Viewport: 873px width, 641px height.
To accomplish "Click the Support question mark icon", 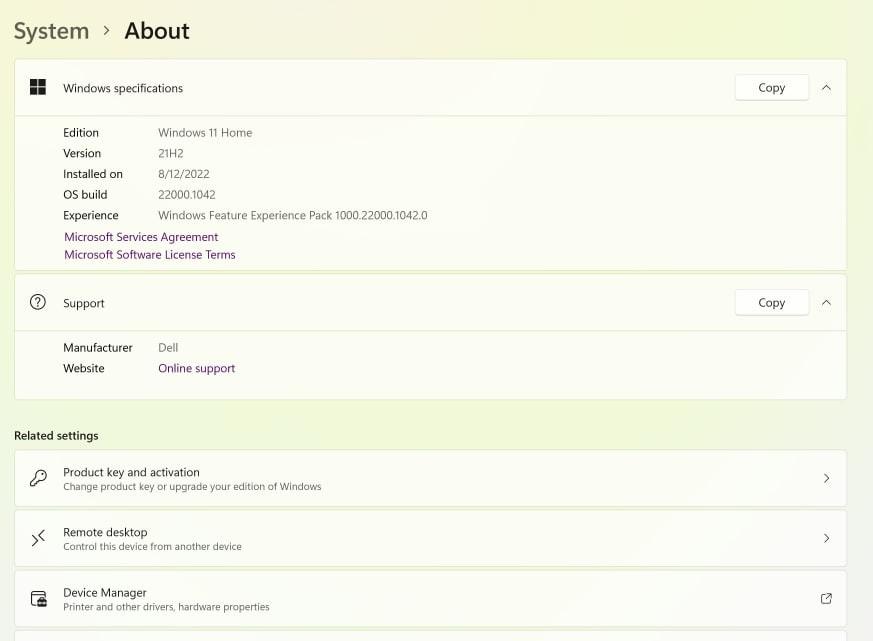I will pyautogui.click(x=38, y=302).
